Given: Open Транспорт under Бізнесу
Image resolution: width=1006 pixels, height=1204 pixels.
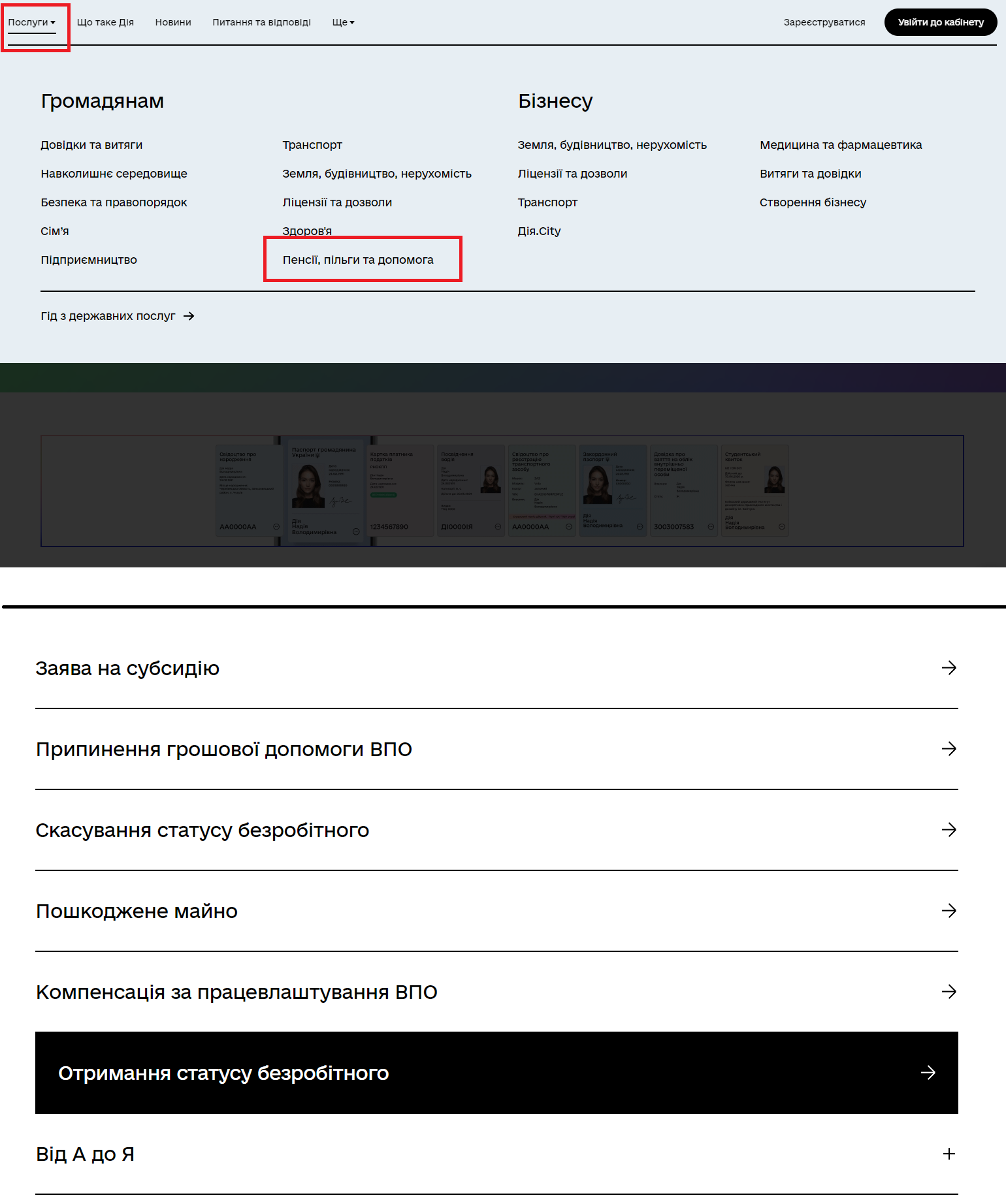Looking at the screenshot, I should (547, 202).
